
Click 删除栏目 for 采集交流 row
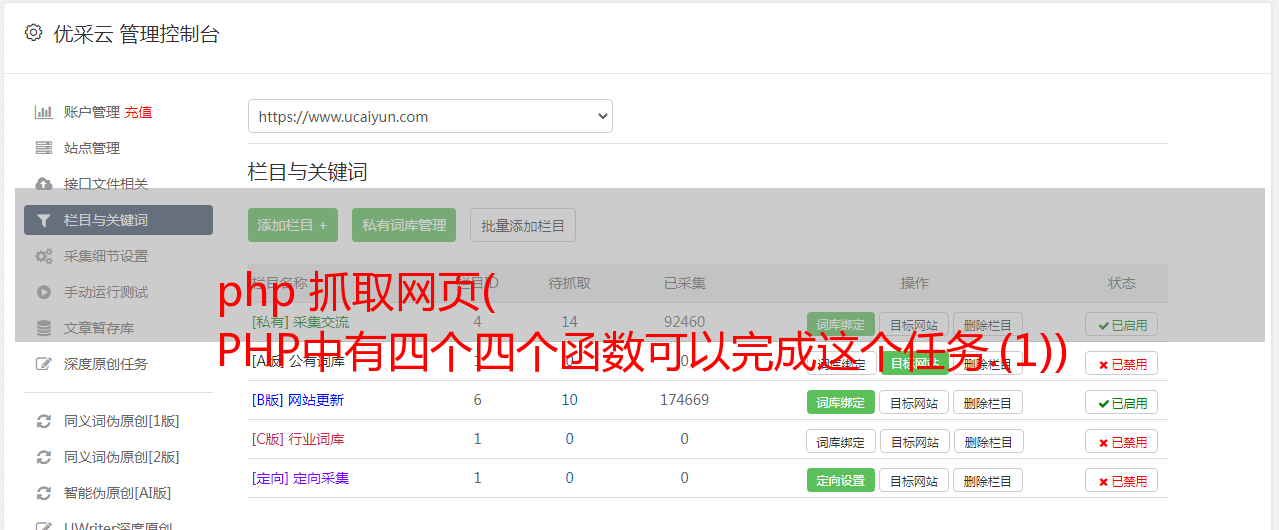(988, 324)
